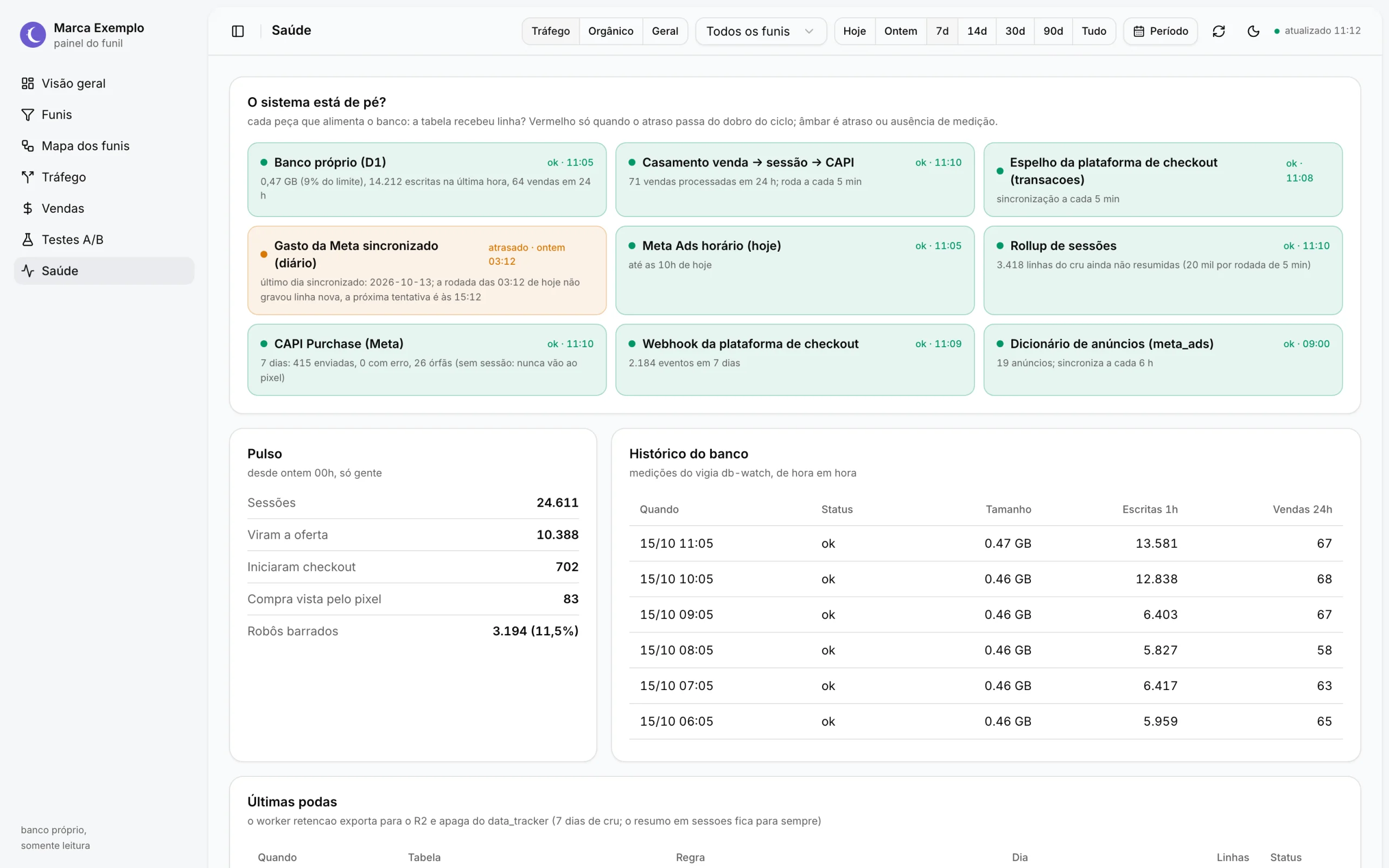Image resolution: width=1389 pixels, height=868 pixels.
Task: Click the '13.581' Escritas 1h value
Action: (x=1156, y=544)
